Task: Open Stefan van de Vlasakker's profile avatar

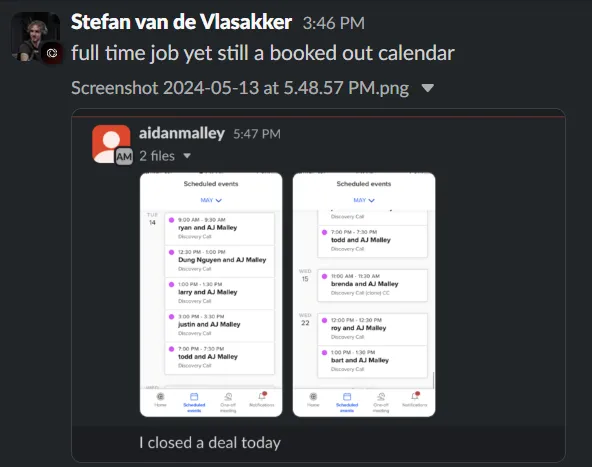Action: coord(35,37)
